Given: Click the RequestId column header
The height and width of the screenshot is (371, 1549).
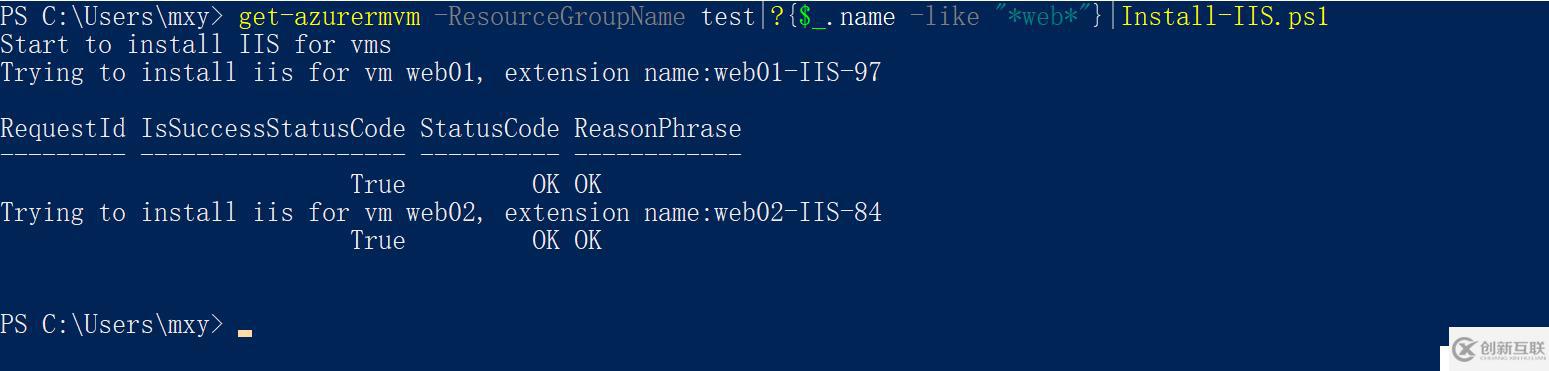Looking at the screenshot, I should pos(63,129).
